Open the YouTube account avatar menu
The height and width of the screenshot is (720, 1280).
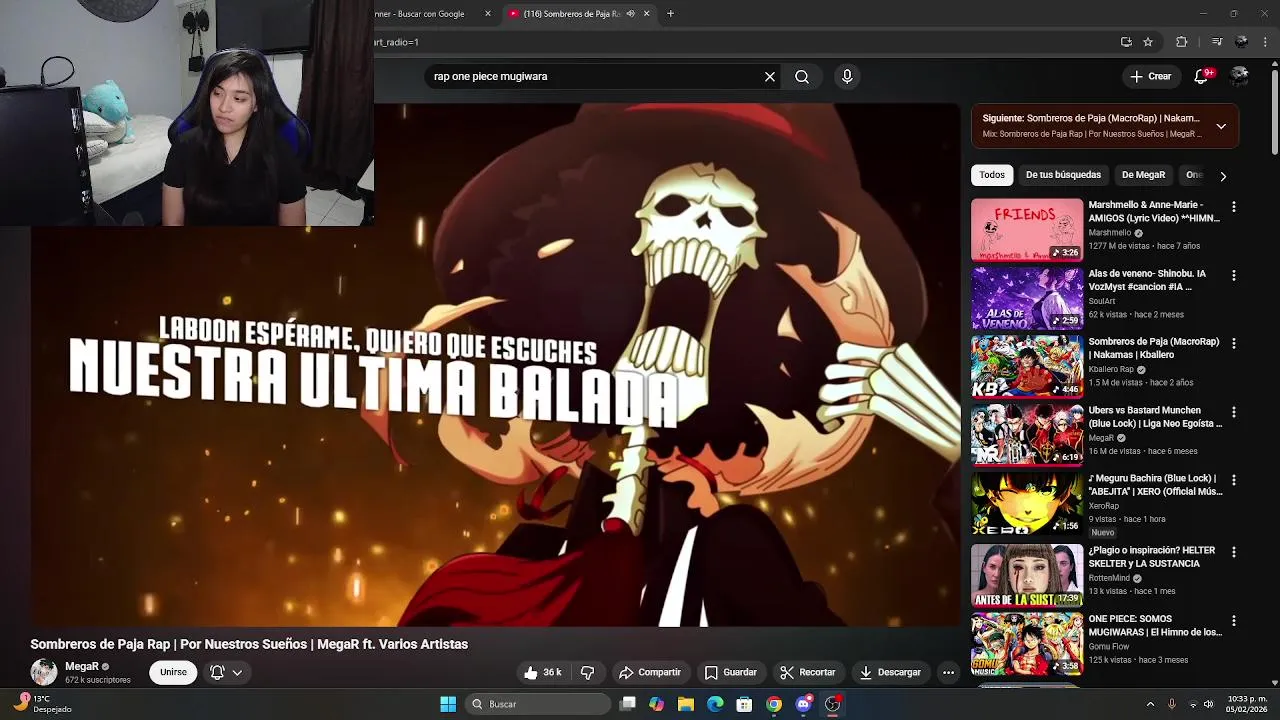point(1240,76)
